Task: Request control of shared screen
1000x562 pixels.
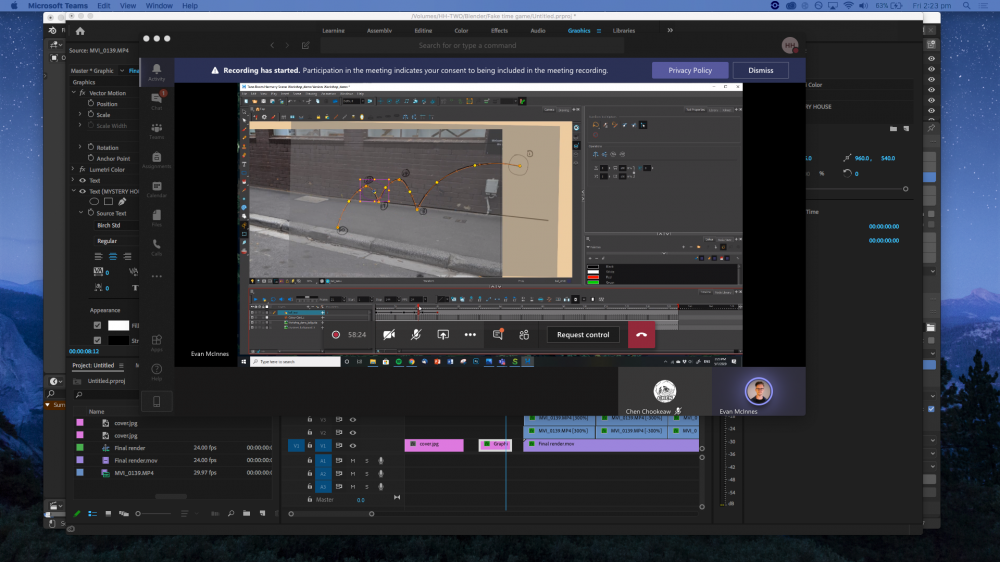Action: pyautogui.click(x=583, y=335)
